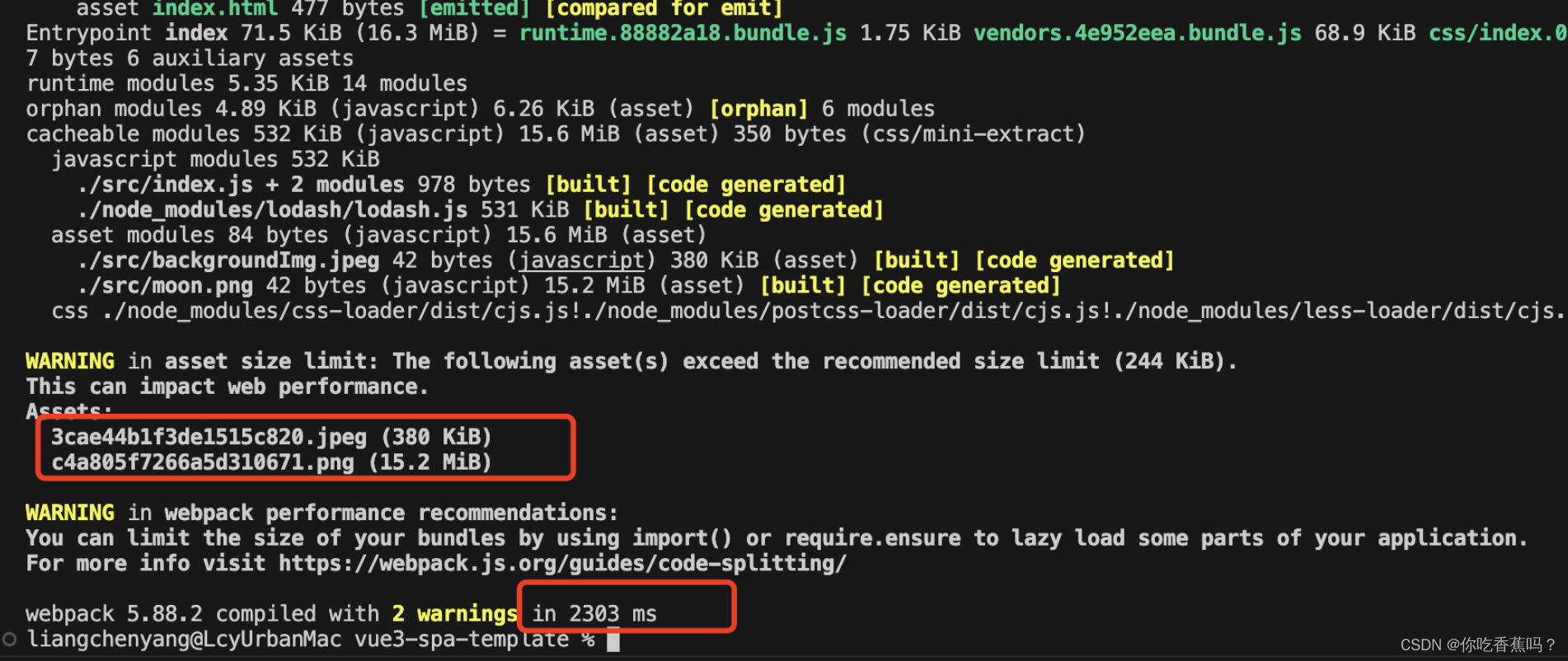This screenshot has width=1568, height=661.
Task: Click 'webpack 5.88.2' version text
Action: pos(114,614)
